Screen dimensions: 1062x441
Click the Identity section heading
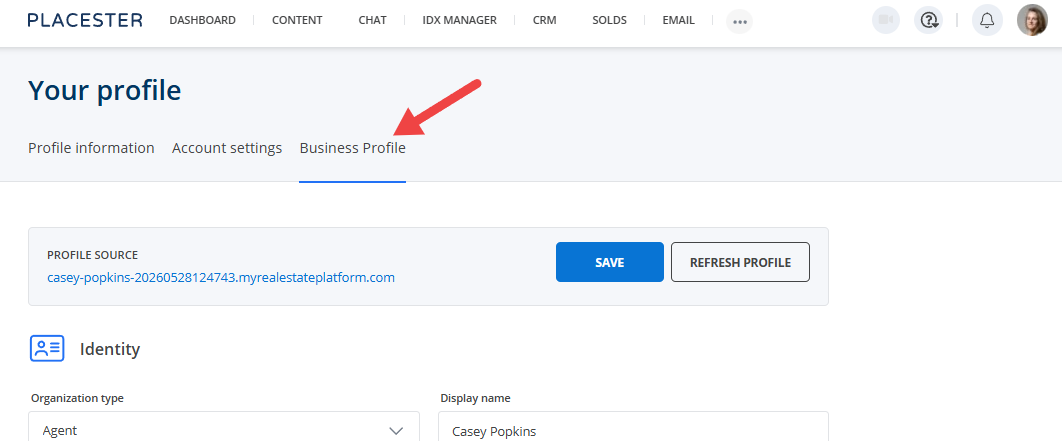[110, 349]
